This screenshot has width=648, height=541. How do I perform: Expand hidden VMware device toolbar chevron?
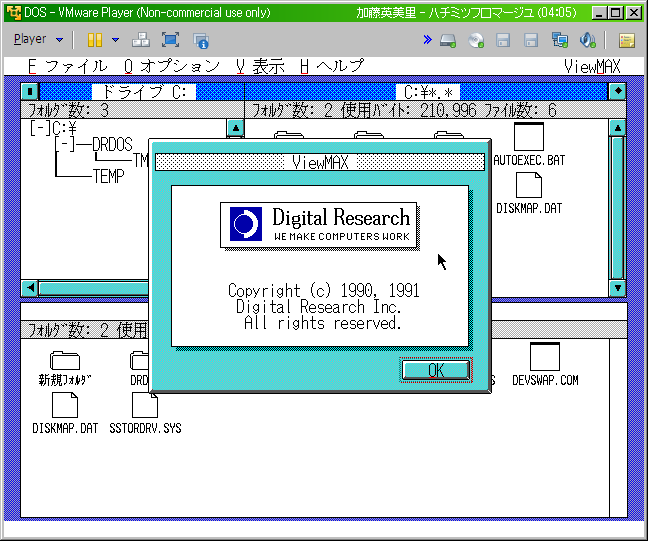click(x=427, y=40)
